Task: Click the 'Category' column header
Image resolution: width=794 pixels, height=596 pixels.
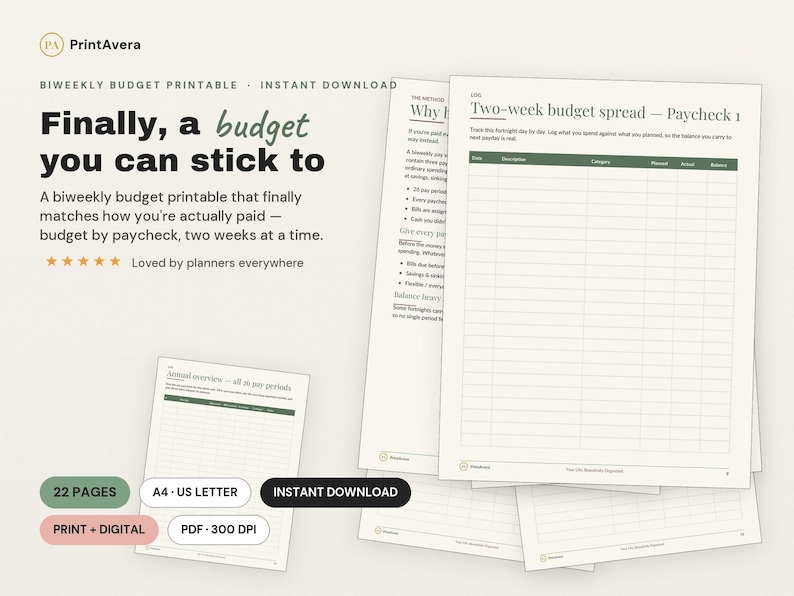Action: 601,162
